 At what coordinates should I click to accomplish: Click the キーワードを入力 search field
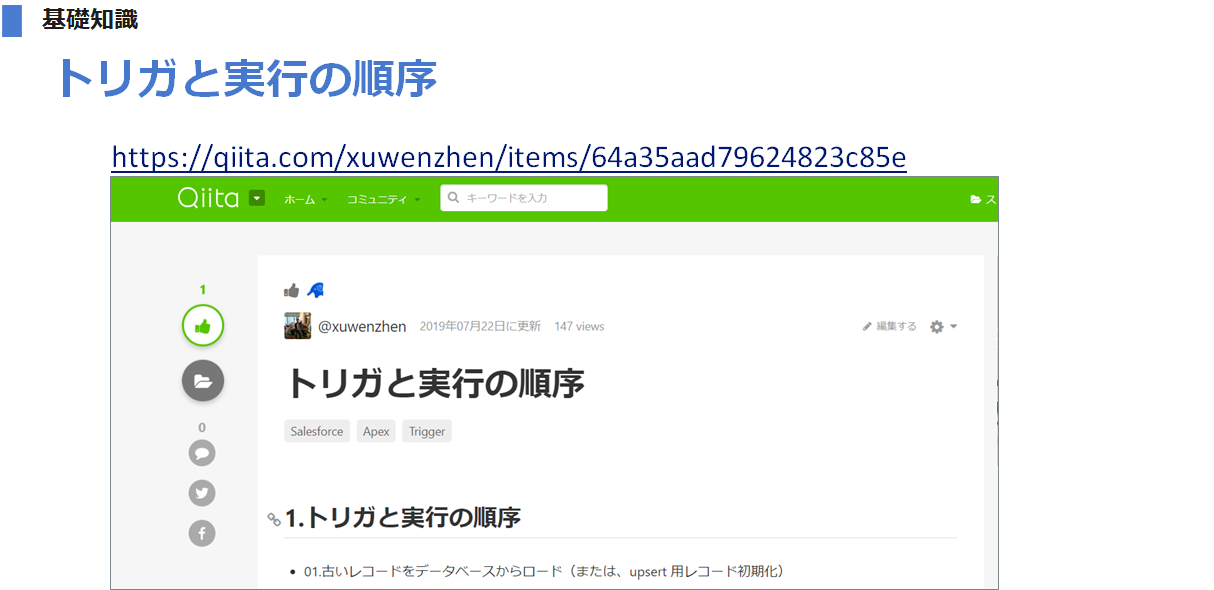point(523,198)
